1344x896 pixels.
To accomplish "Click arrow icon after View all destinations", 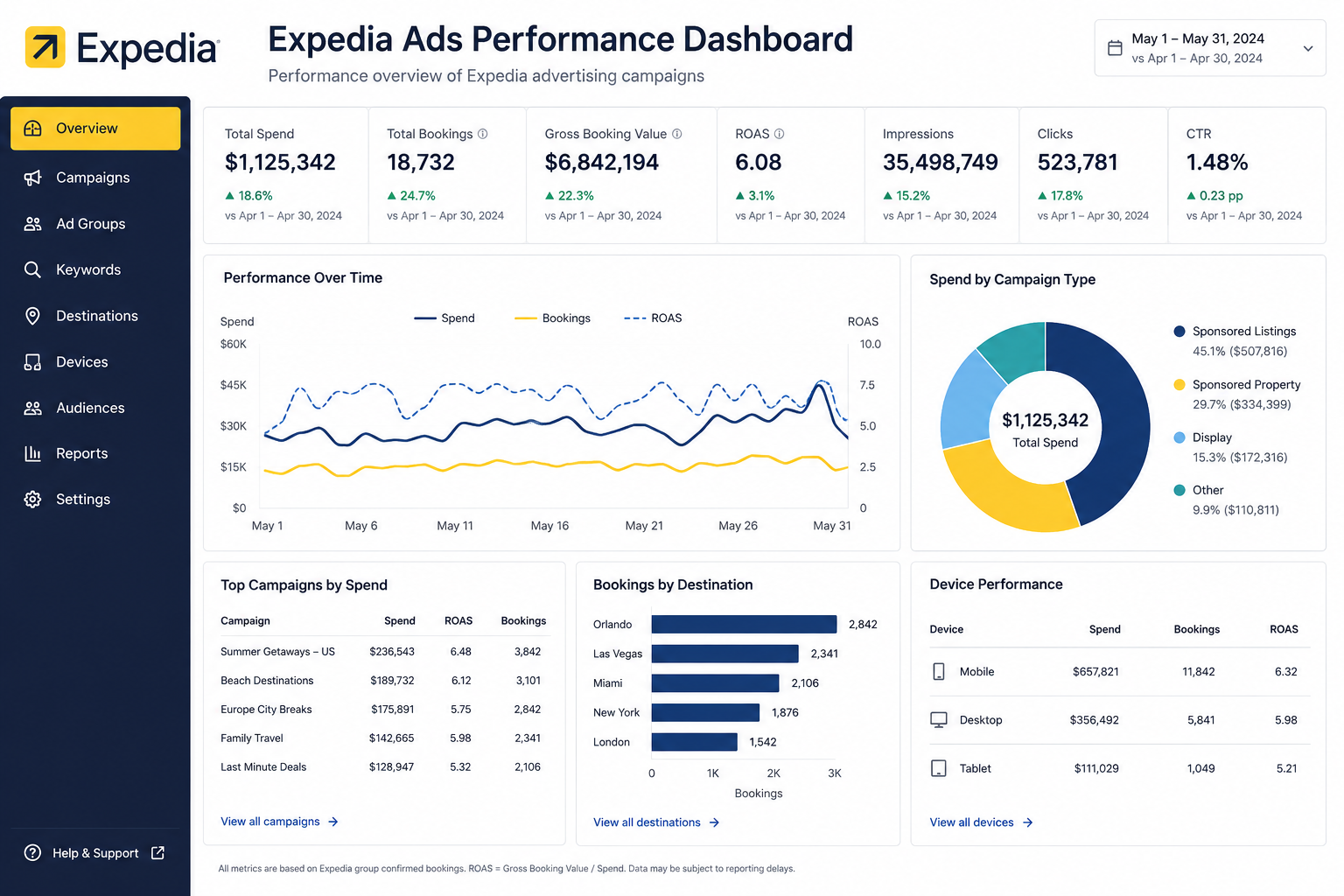I will pos(714,822).
